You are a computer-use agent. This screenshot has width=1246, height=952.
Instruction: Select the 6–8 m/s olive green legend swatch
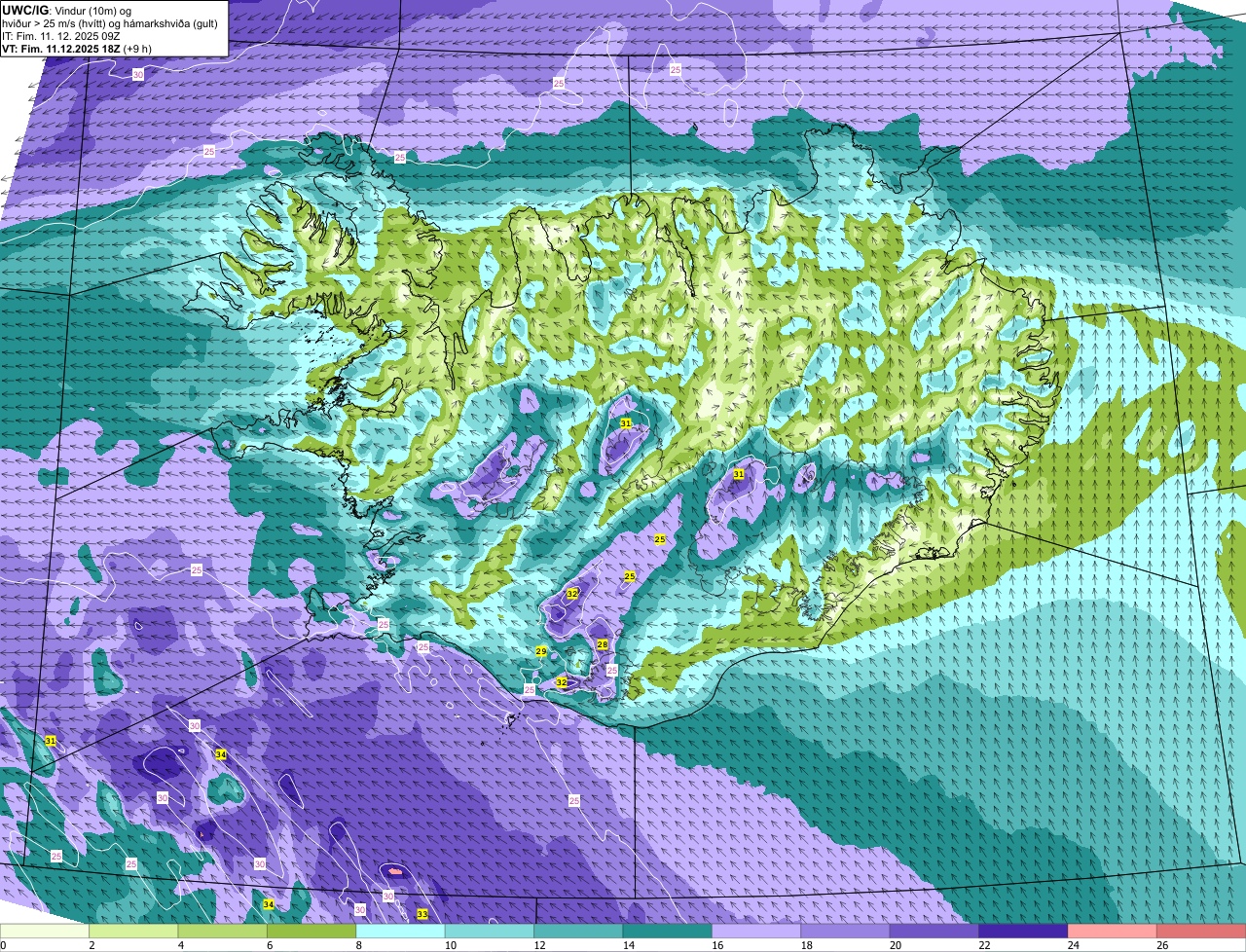(311, 932)
